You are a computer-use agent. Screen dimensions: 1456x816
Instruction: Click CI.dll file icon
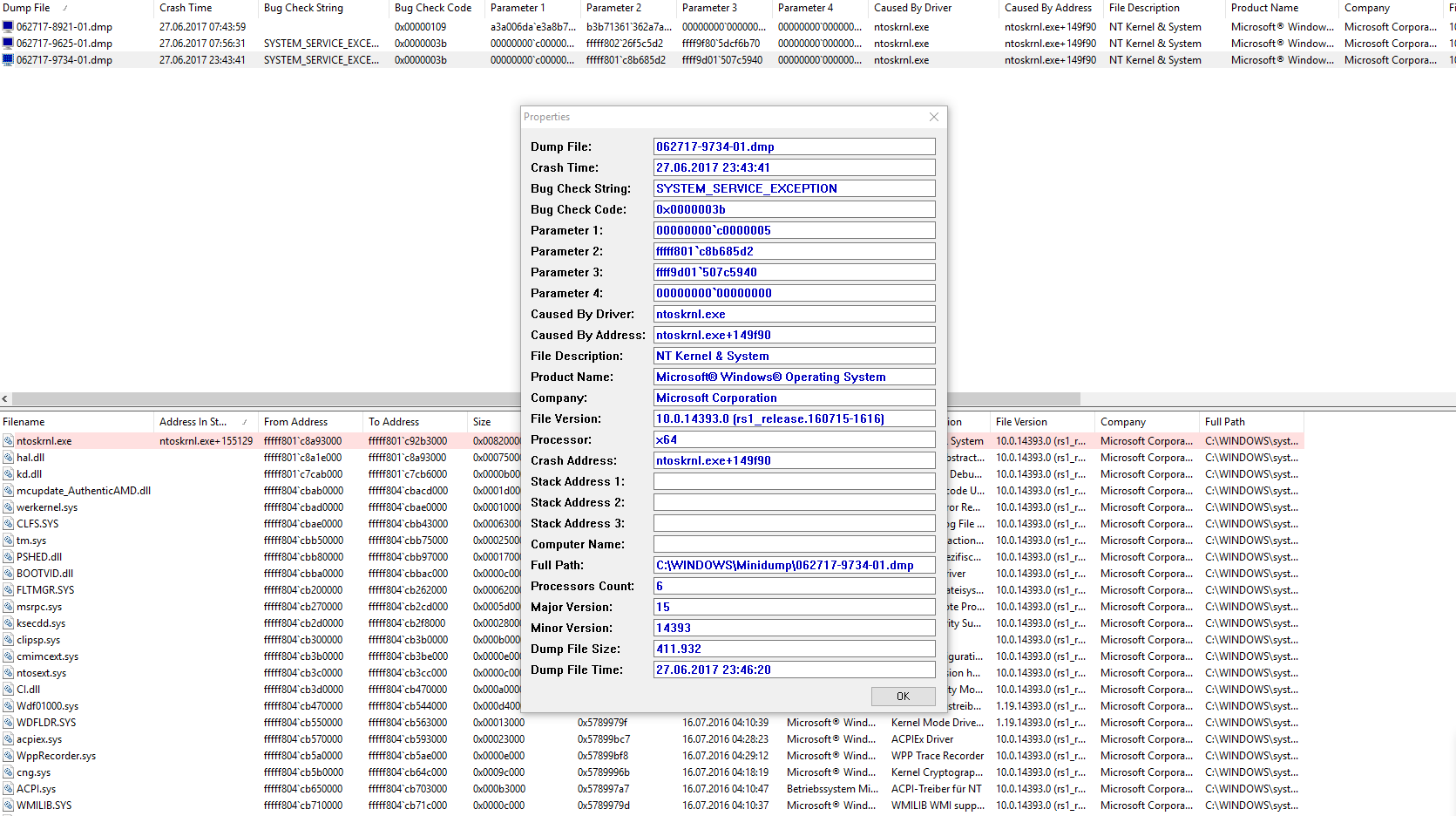(x=8, y=690)
